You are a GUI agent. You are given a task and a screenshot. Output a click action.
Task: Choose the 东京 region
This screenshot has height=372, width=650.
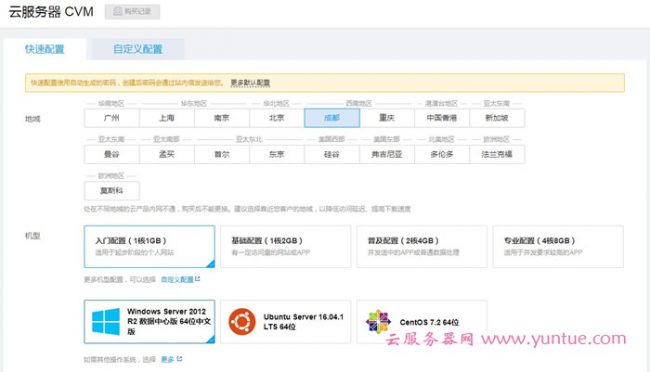click(277, 154)
